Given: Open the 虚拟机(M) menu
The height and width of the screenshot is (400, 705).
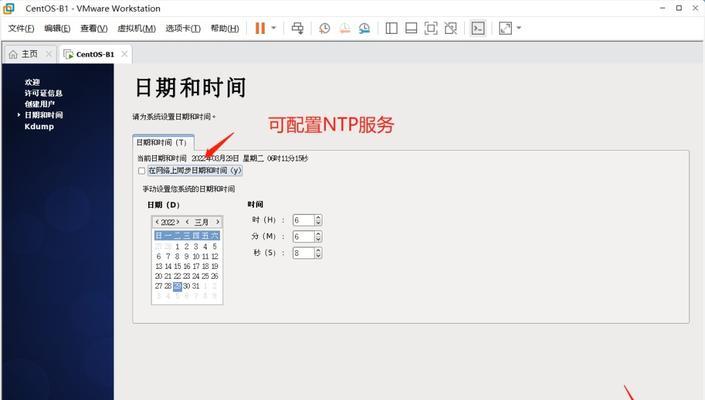Looking at the screenshot, I should click(x=137, y=28).
